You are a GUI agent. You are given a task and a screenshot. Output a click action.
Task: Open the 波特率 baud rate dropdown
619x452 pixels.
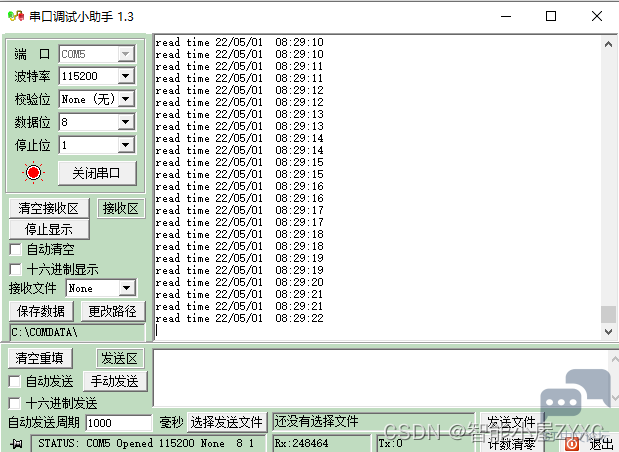pos(126,76)
